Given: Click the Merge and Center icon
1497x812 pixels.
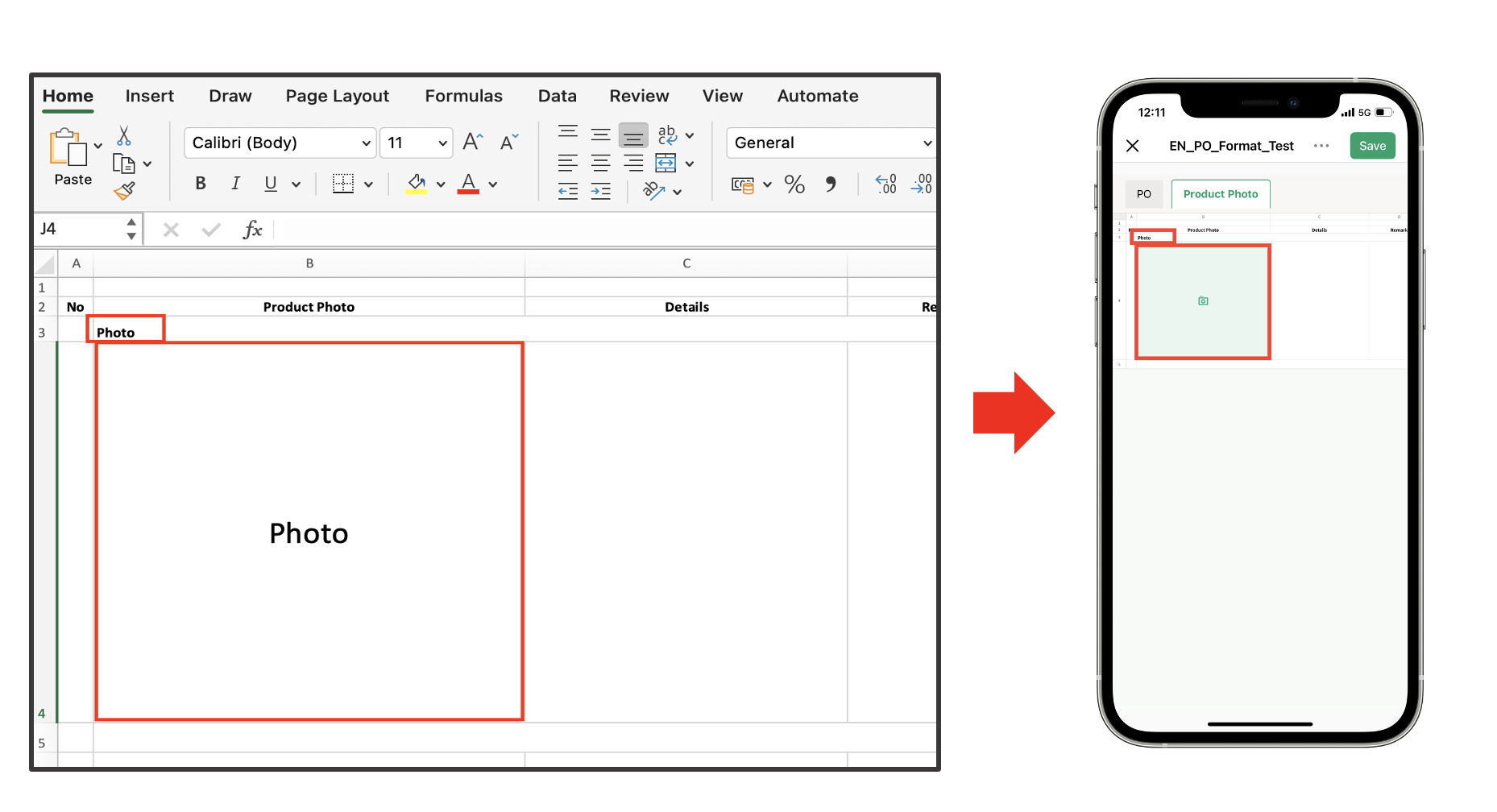Looking at the screenshot, I should 666,164.
